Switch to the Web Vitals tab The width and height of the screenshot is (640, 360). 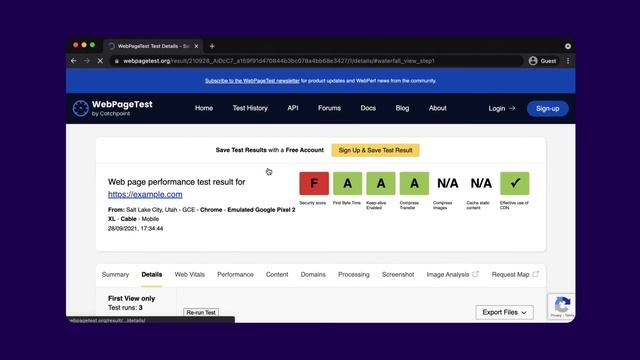[x=190, y=275]
